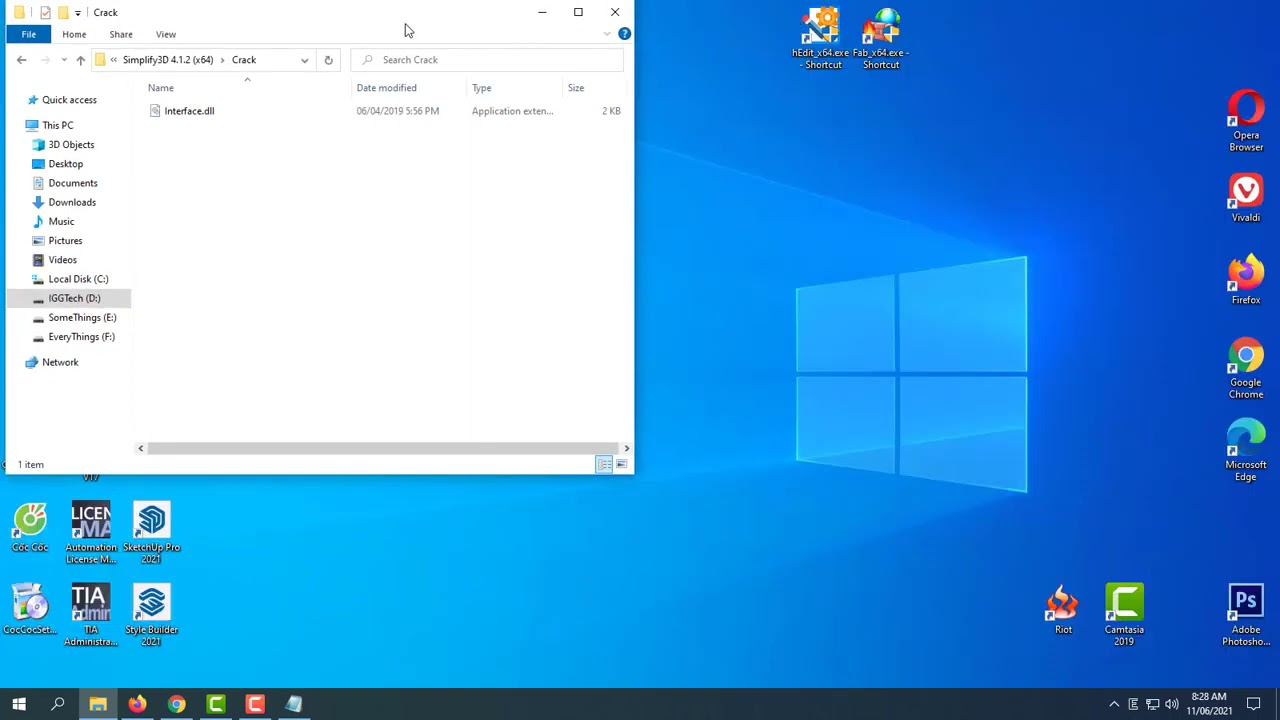Open Desktop folder in the sidebar
This screenshot has width=1280, height=720.
point(66,164)
